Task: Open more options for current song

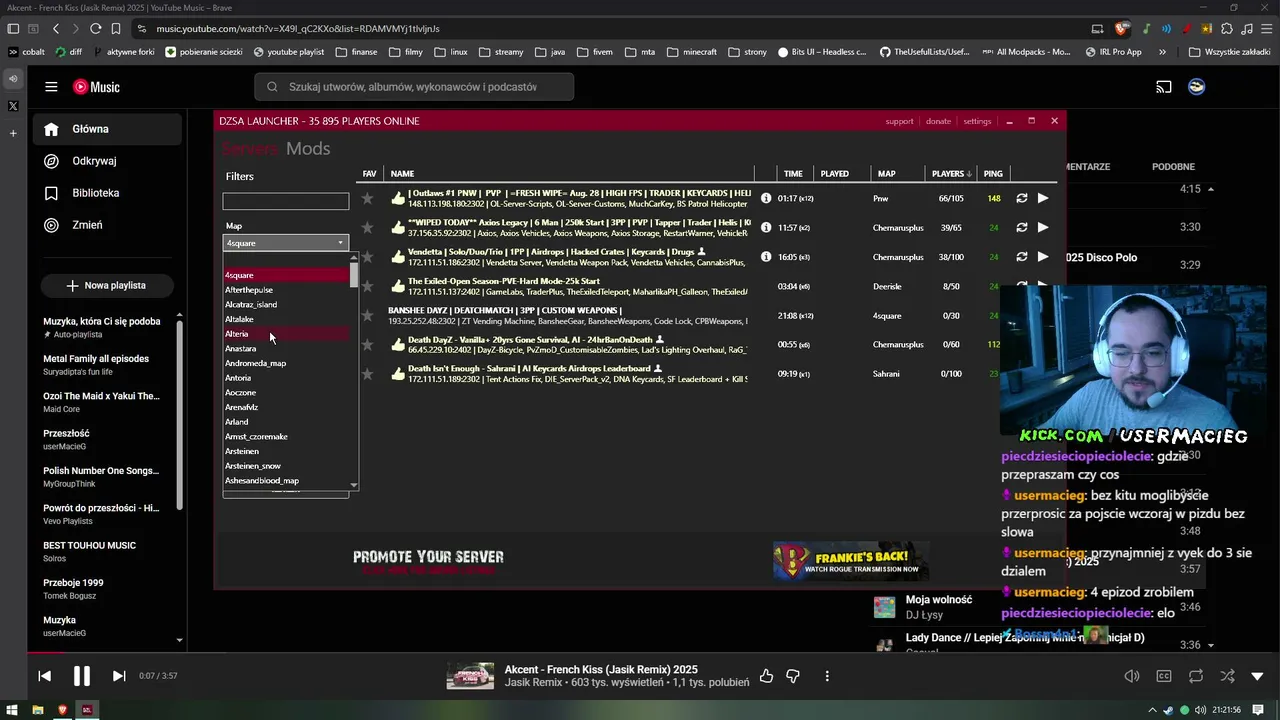Action: coord(827,676)
